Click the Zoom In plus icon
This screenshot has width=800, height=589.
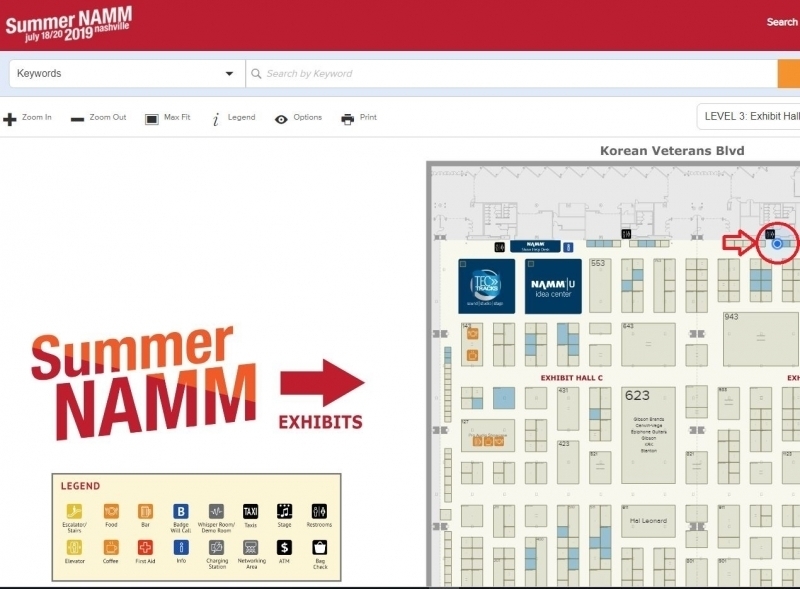click(x=10, y=119)
